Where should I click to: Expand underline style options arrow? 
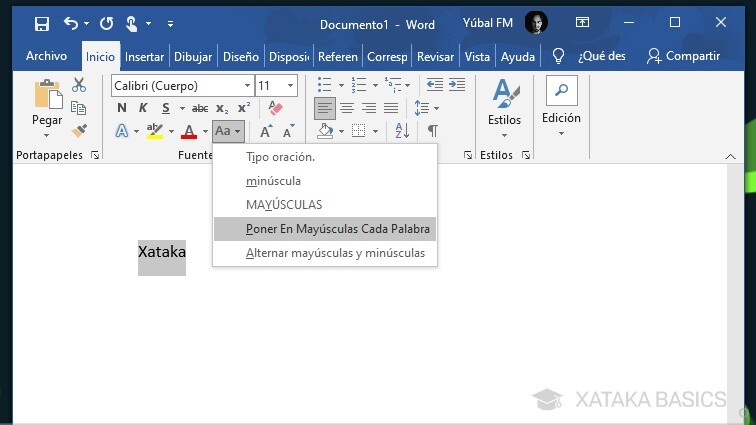coord(182,109)
